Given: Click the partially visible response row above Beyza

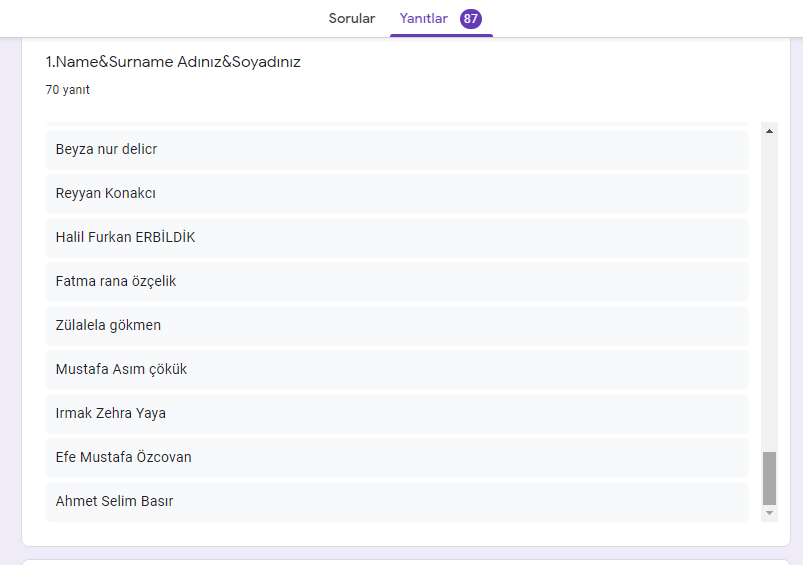Looking at the screenshot, I should 397,124.
